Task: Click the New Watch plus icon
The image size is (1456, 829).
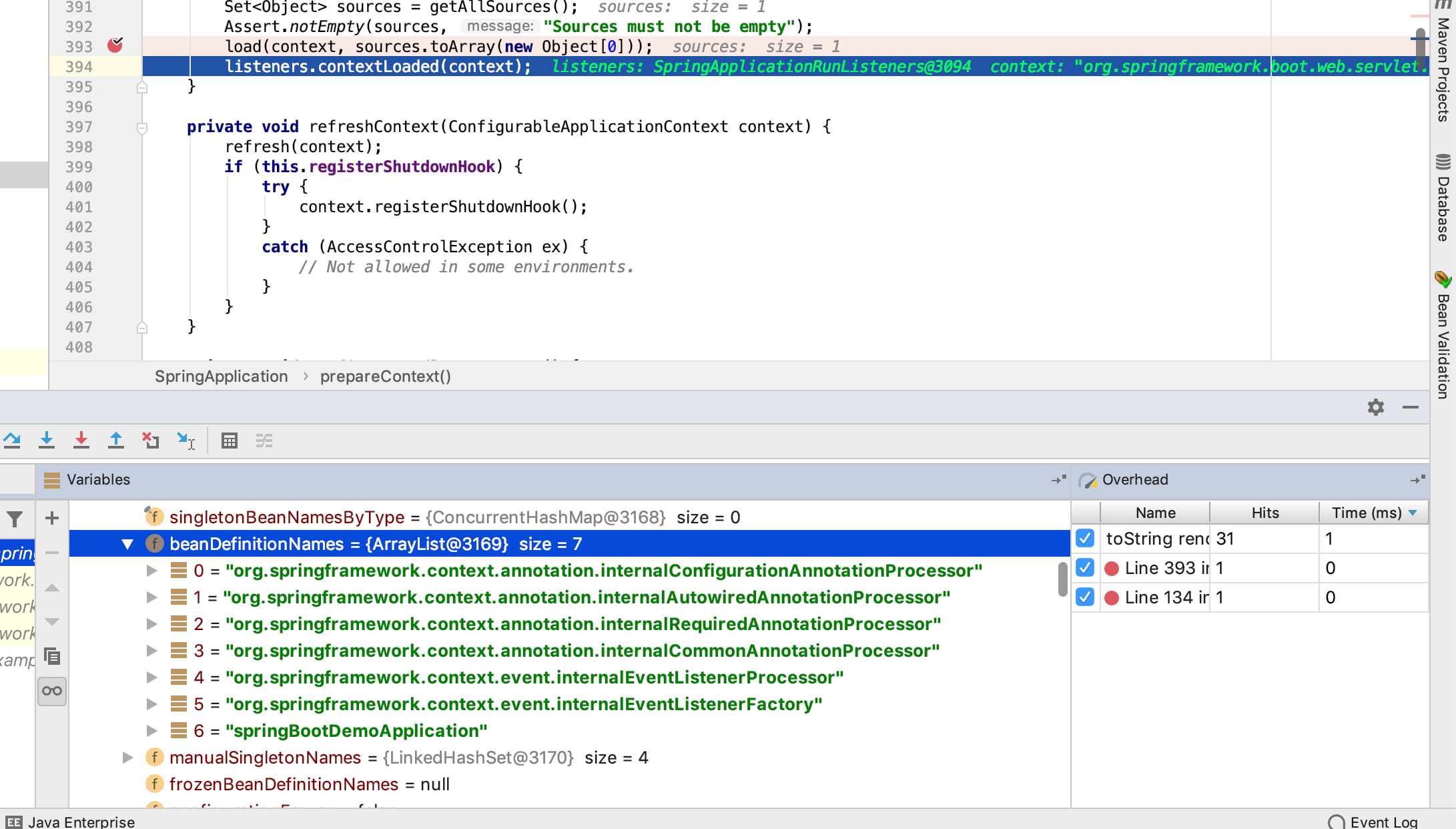Action: click(52, 518)
